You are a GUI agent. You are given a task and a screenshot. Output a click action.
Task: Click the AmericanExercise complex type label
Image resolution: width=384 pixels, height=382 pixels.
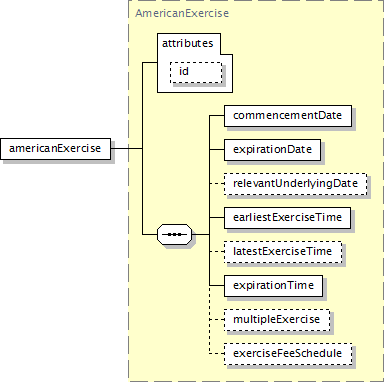tap(182, 13)
